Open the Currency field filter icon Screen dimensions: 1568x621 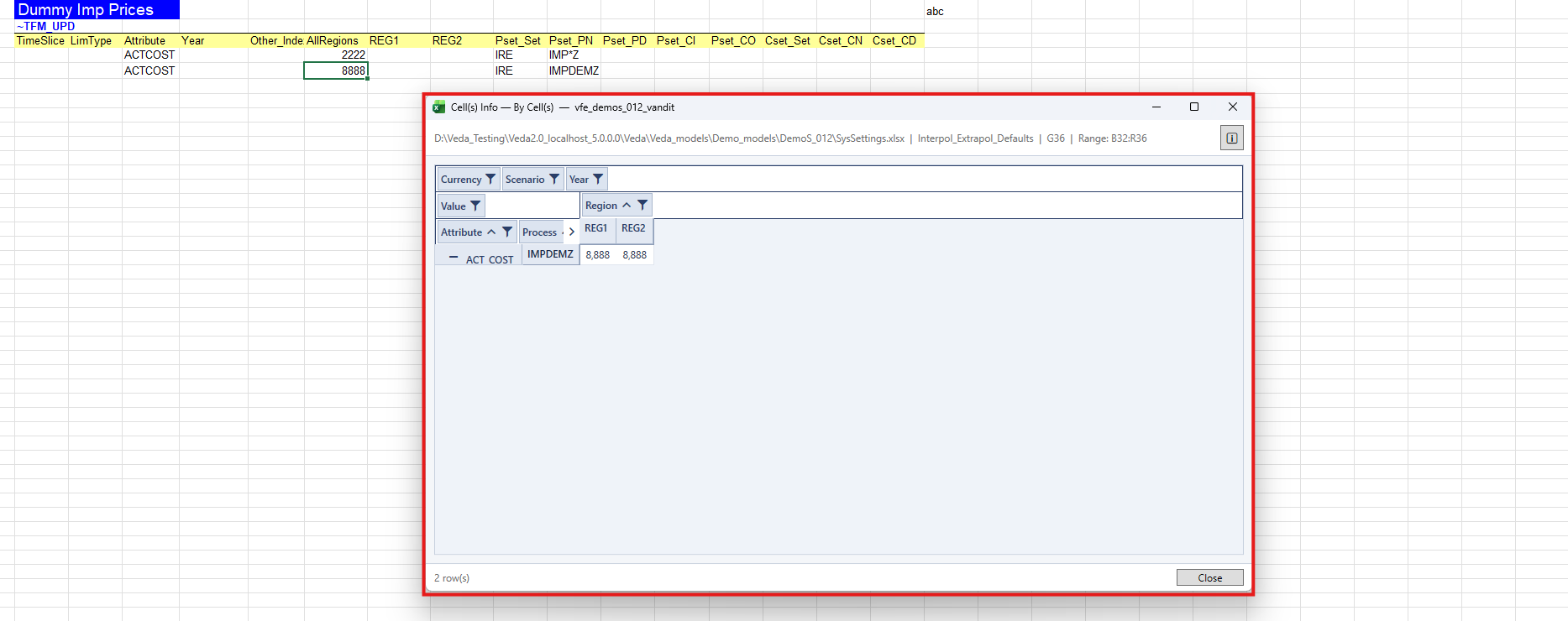point(490,179)
